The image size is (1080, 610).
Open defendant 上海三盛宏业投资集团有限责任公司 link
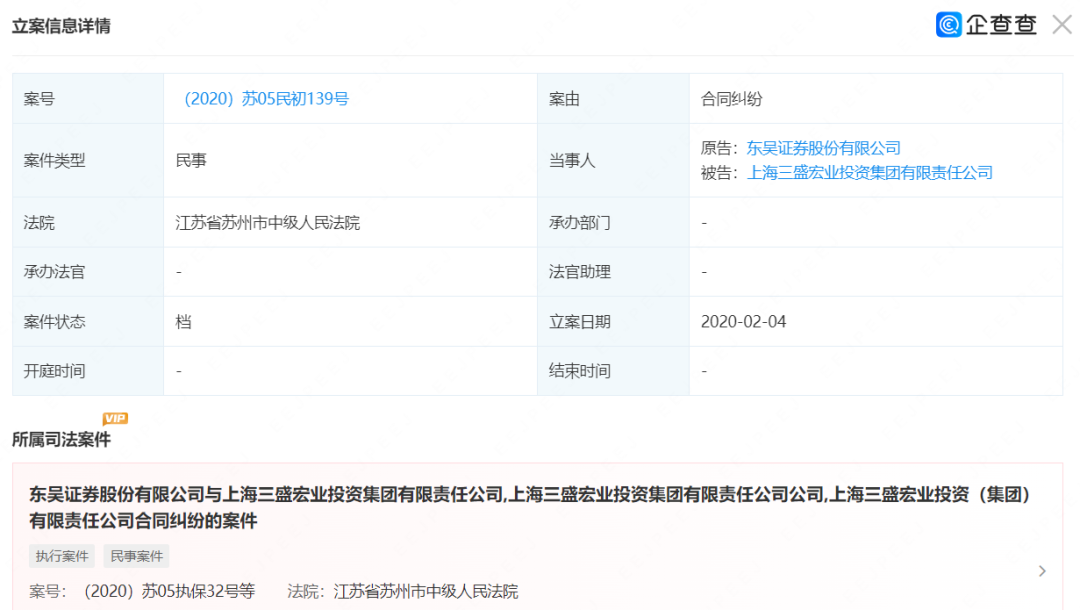click(x=870, y=173)
